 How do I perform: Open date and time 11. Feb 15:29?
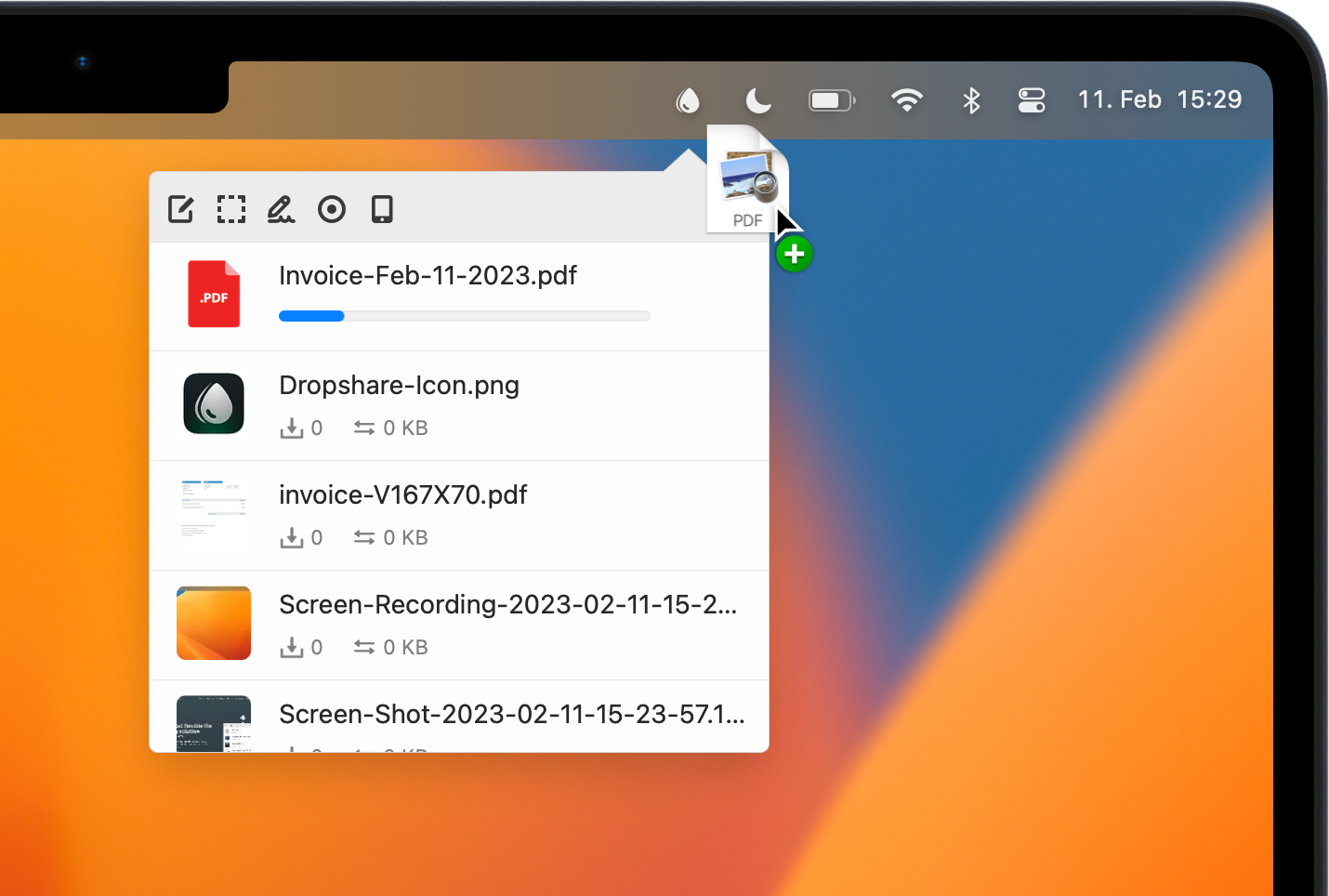(1160, 99)
